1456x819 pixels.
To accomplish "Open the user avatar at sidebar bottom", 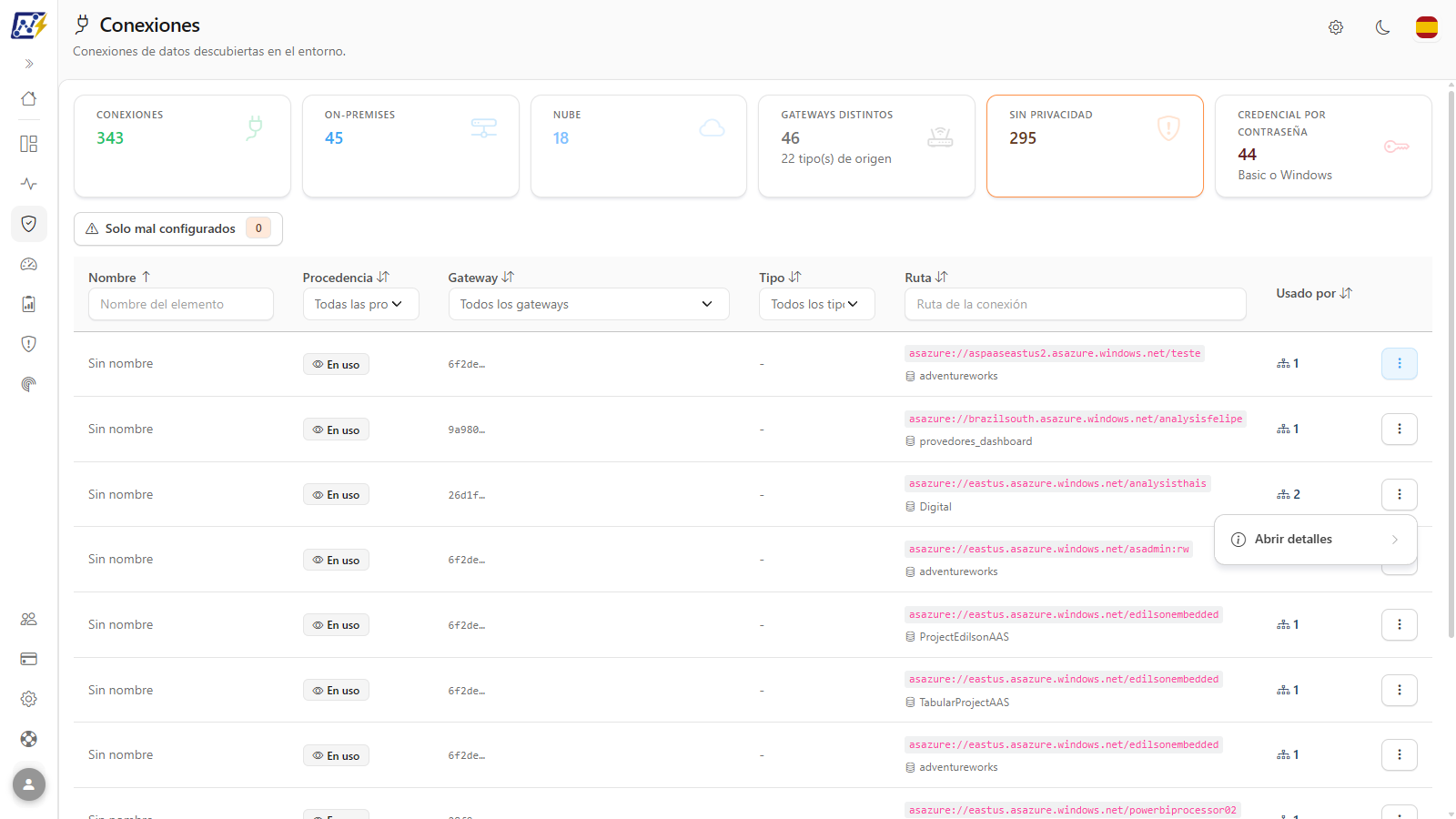I will tap(29, 784).
